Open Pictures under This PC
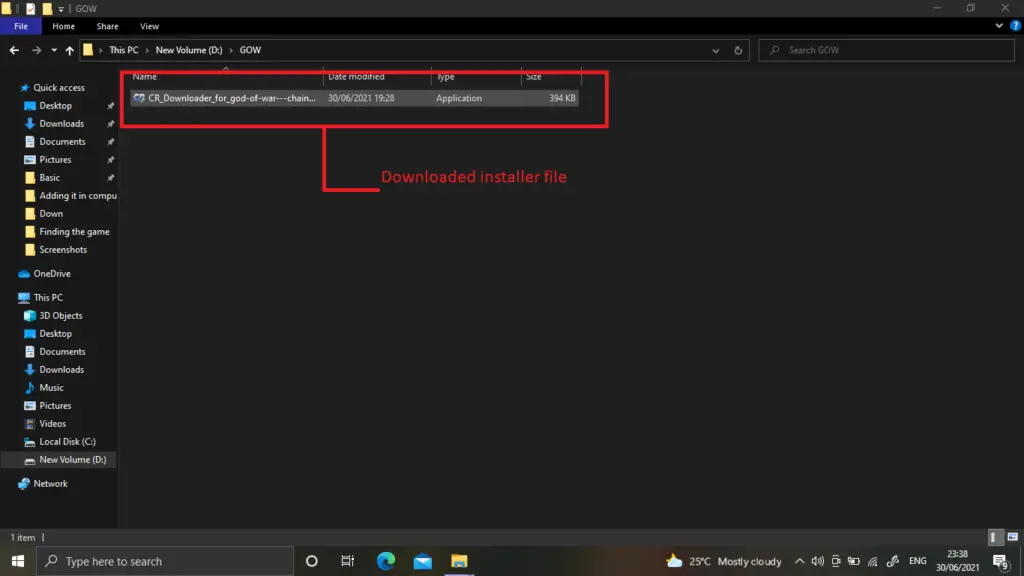The height and width of the screenshot is (576, 1024). tap(55, 406)
